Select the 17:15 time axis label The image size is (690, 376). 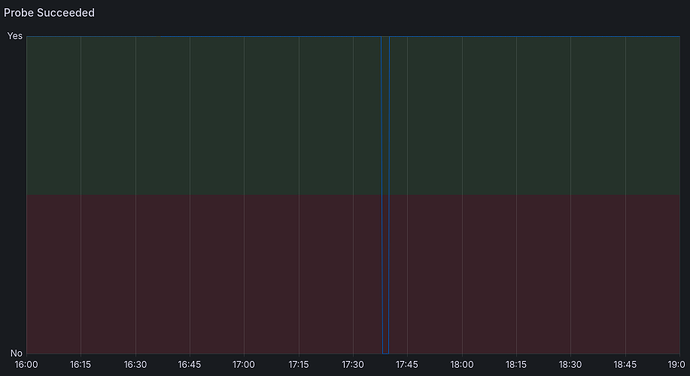(x=298, y=365)
